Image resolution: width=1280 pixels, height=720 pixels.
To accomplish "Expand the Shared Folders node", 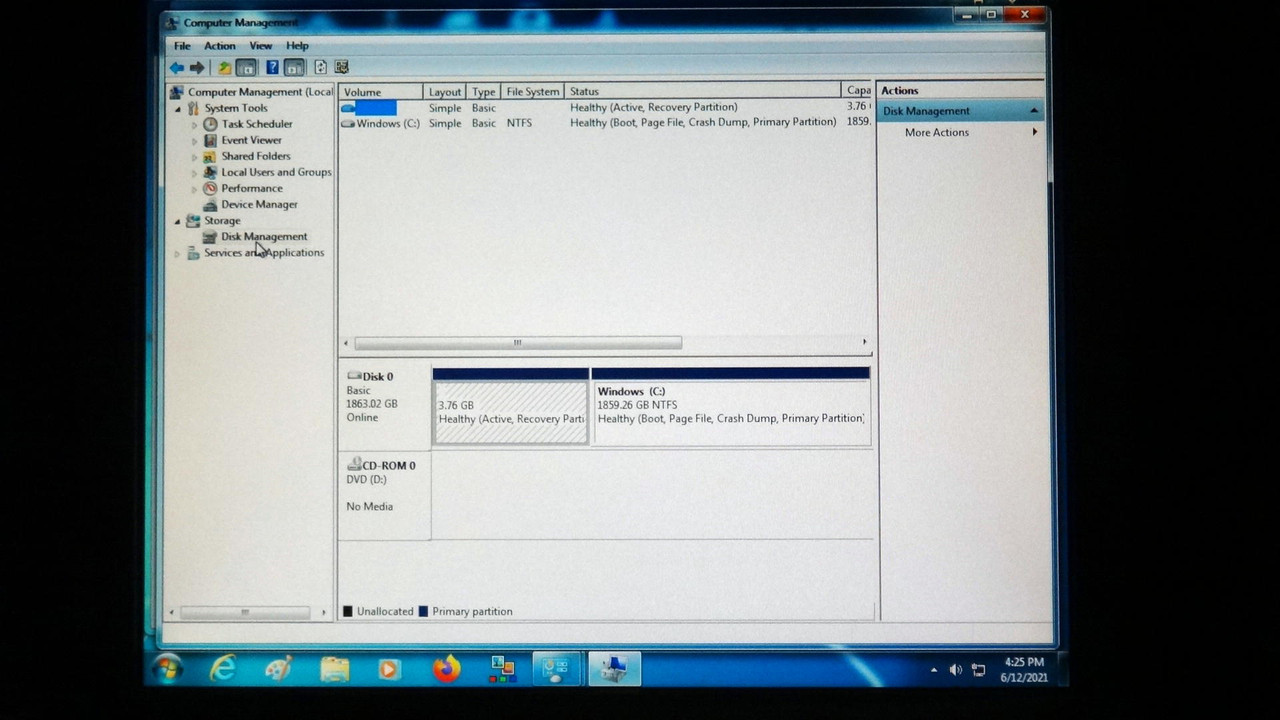I will (x=194, y=156).
